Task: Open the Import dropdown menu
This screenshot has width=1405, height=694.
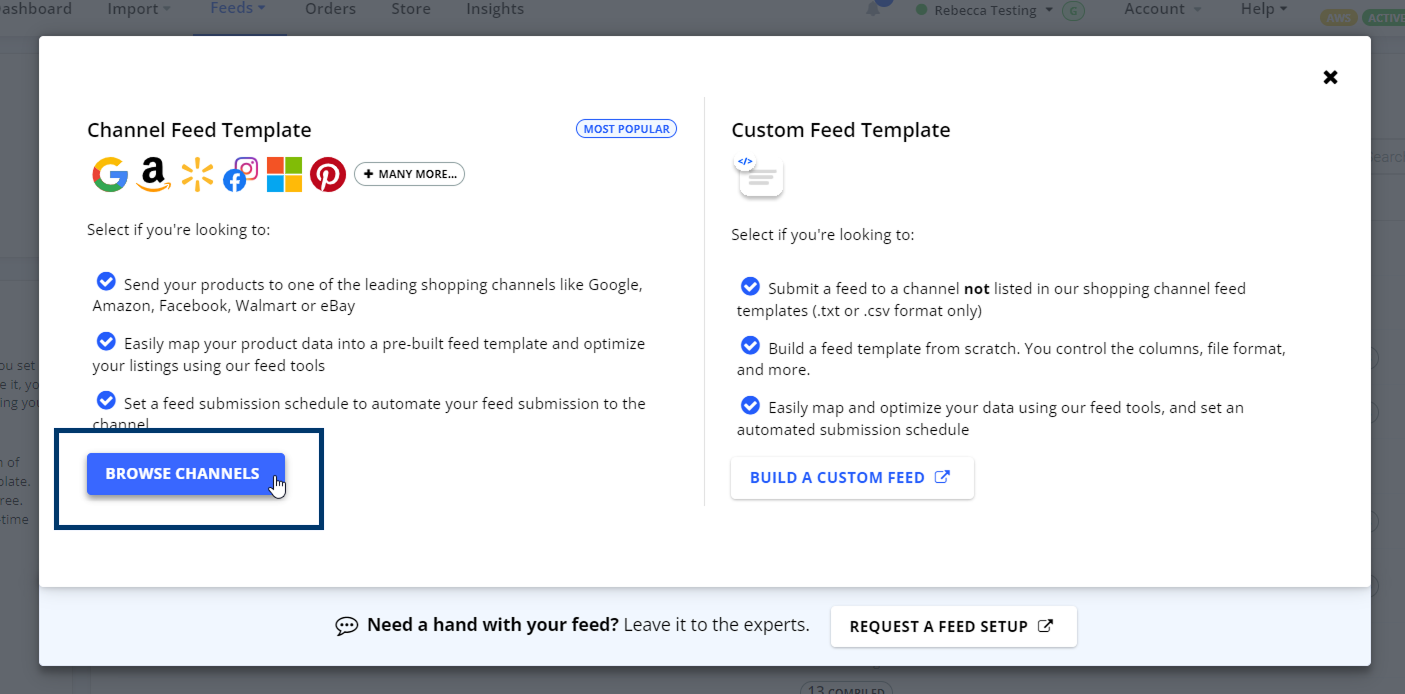Action: tap(138, 9)
